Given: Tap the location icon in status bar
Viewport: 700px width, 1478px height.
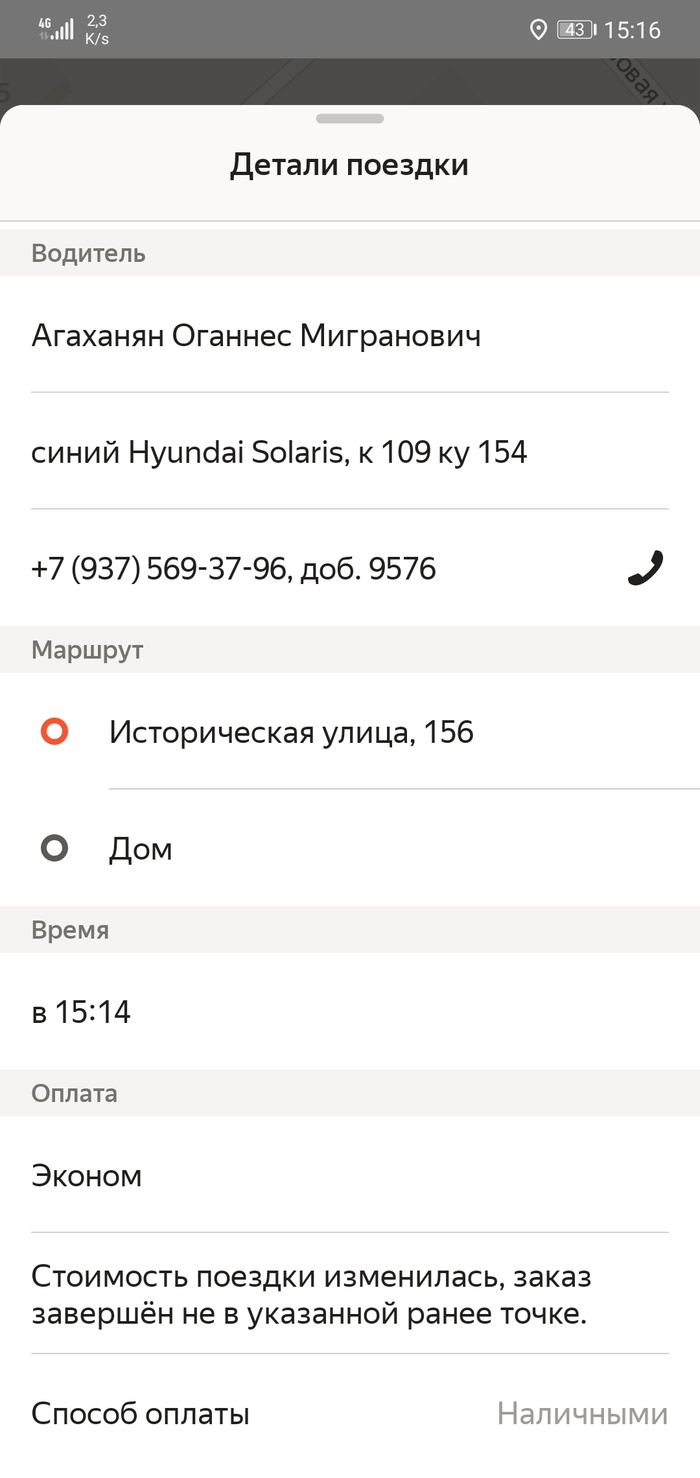Looking at the screenshot, I should 538,30.
